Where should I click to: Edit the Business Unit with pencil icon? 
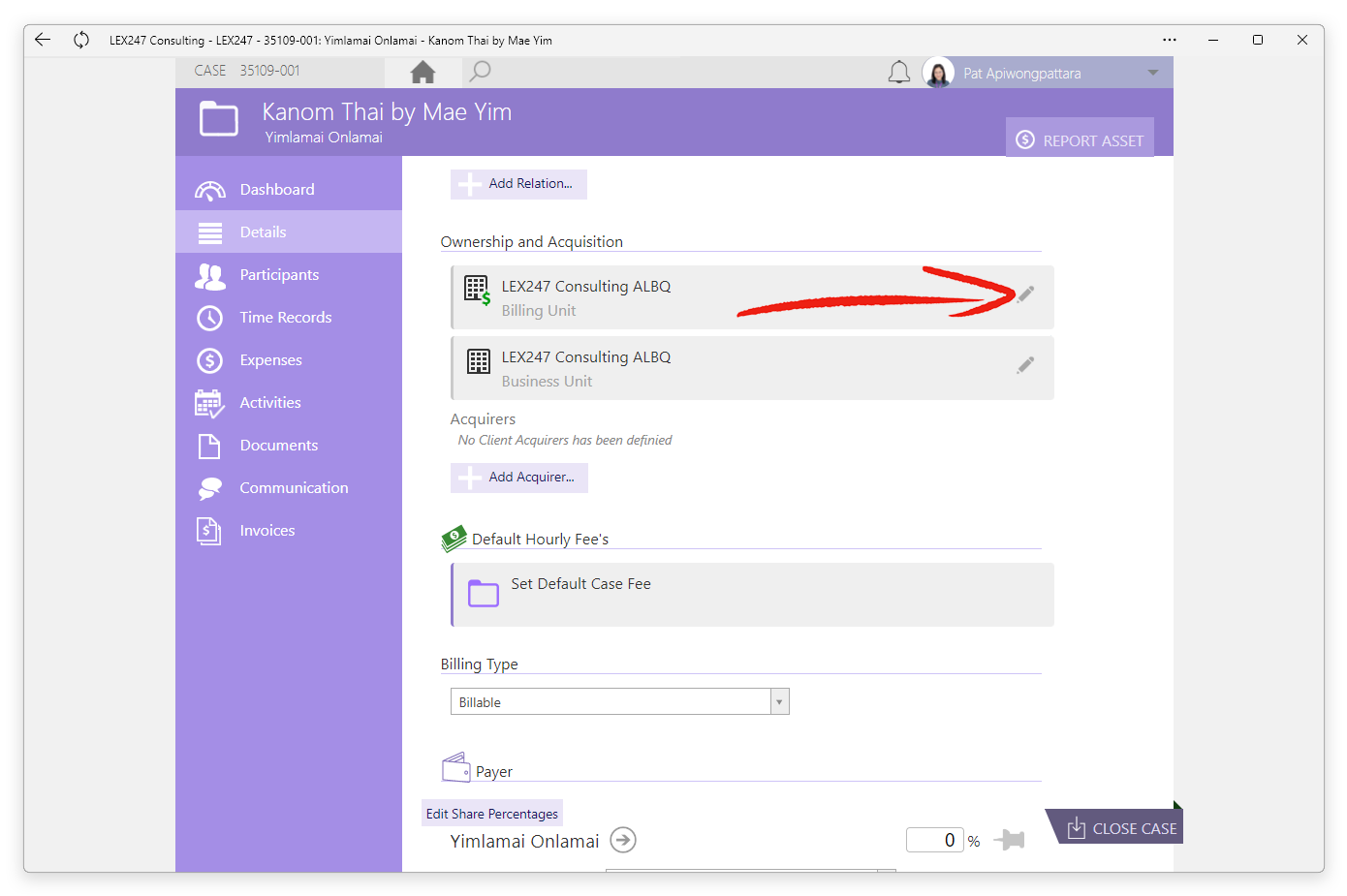[x=1025, y=365]
